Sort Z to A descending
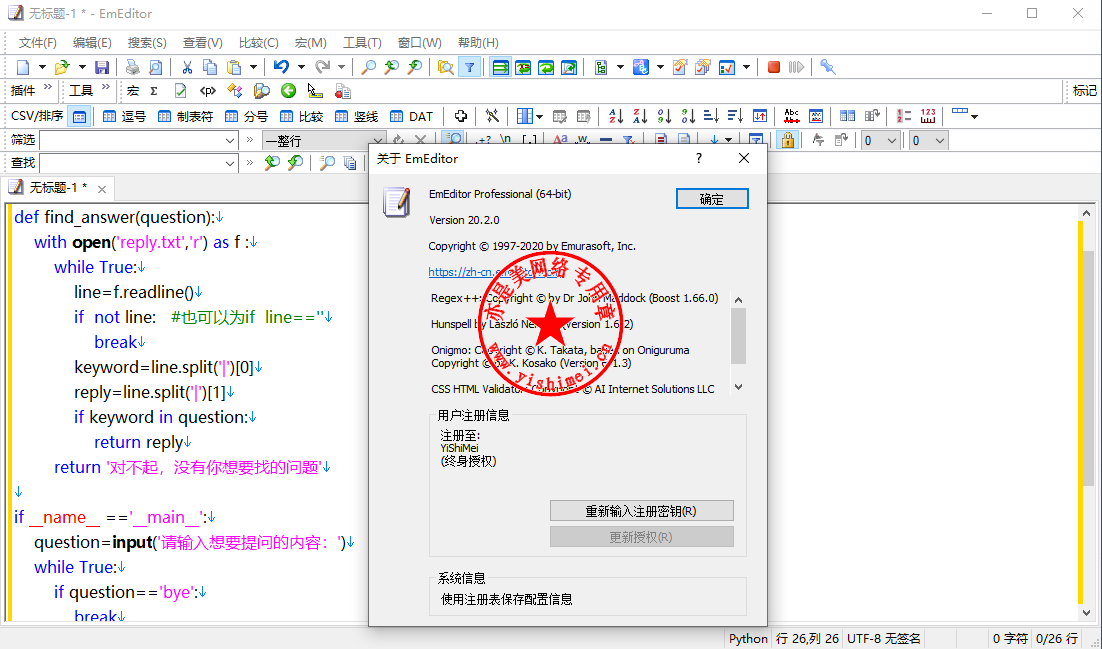This screenshot has height=649, width=1102. pos(640,117)
